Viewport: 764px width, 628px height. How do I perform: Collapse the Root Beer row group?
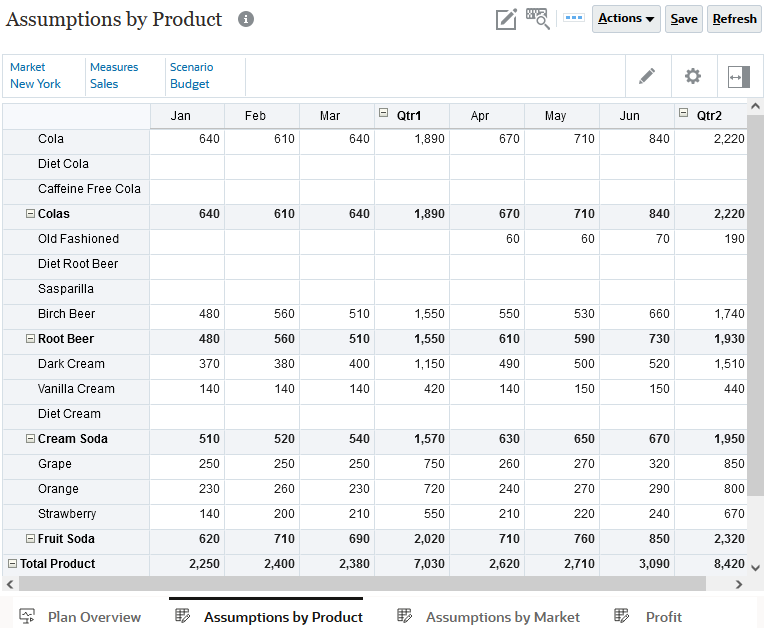click(30, 339)
